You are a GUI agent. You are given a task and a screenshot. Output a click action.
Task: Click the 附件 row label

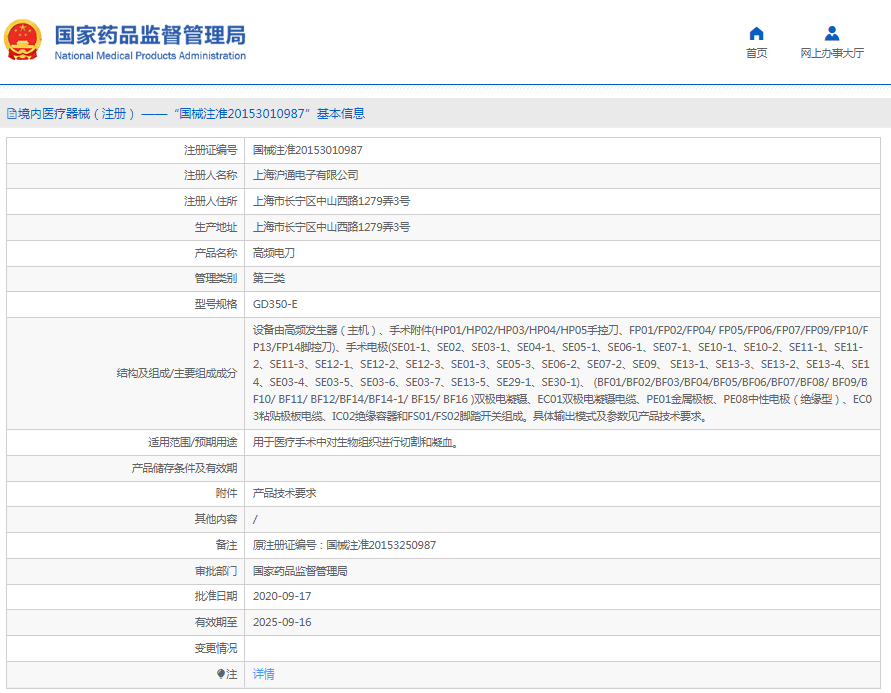coord(226,493)
